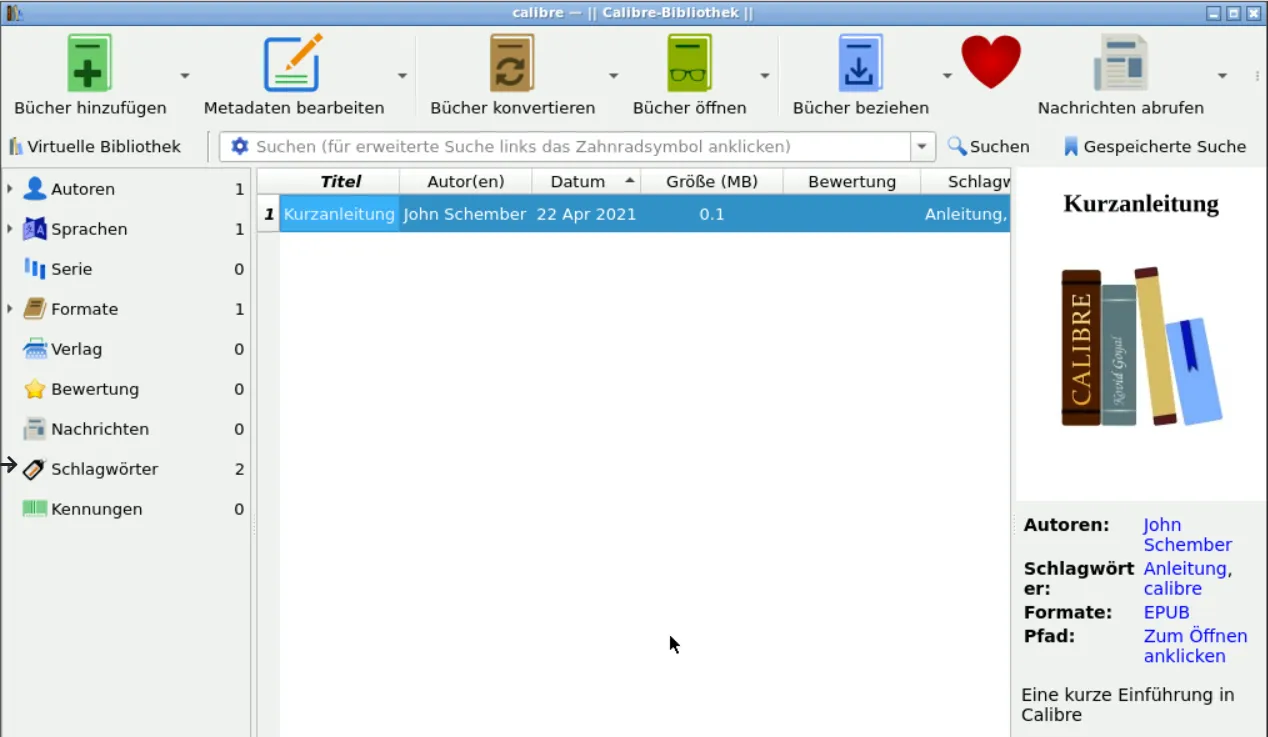This screenshot has width=1268, height=737.
Task: Click the Nachrichten sidebar newspaper icon
Action: point(35,429)
